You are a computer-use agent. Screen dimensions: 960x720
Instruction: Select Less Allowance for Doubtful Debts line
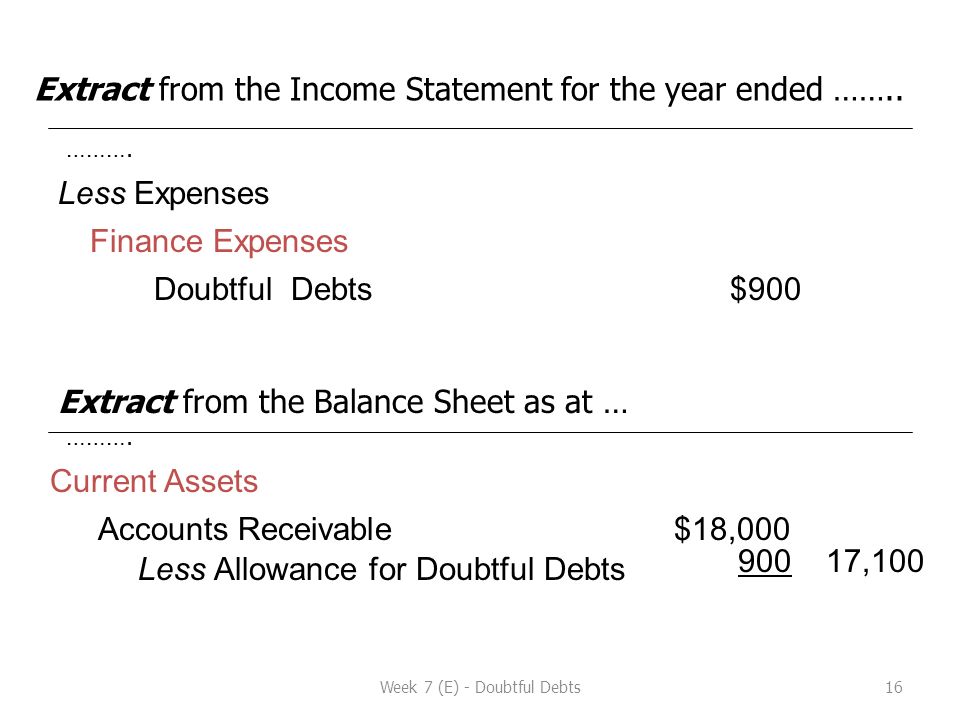(x=381, y=569)
